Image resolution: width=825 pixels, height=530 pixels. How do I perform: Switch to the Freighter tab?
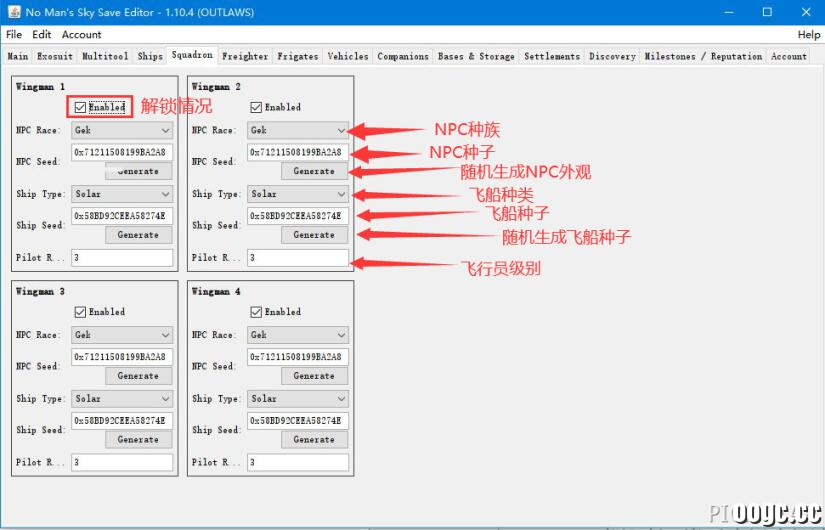(x=245, y=56)
